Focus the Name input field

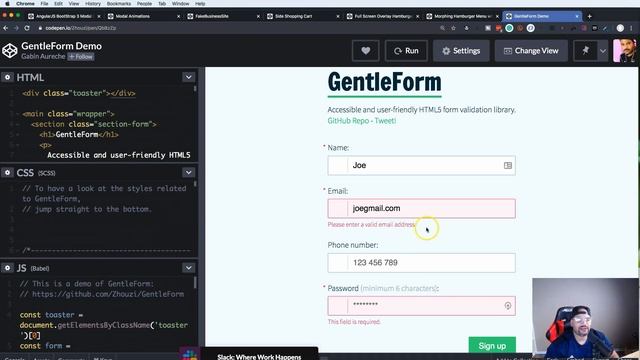point(421,165)
